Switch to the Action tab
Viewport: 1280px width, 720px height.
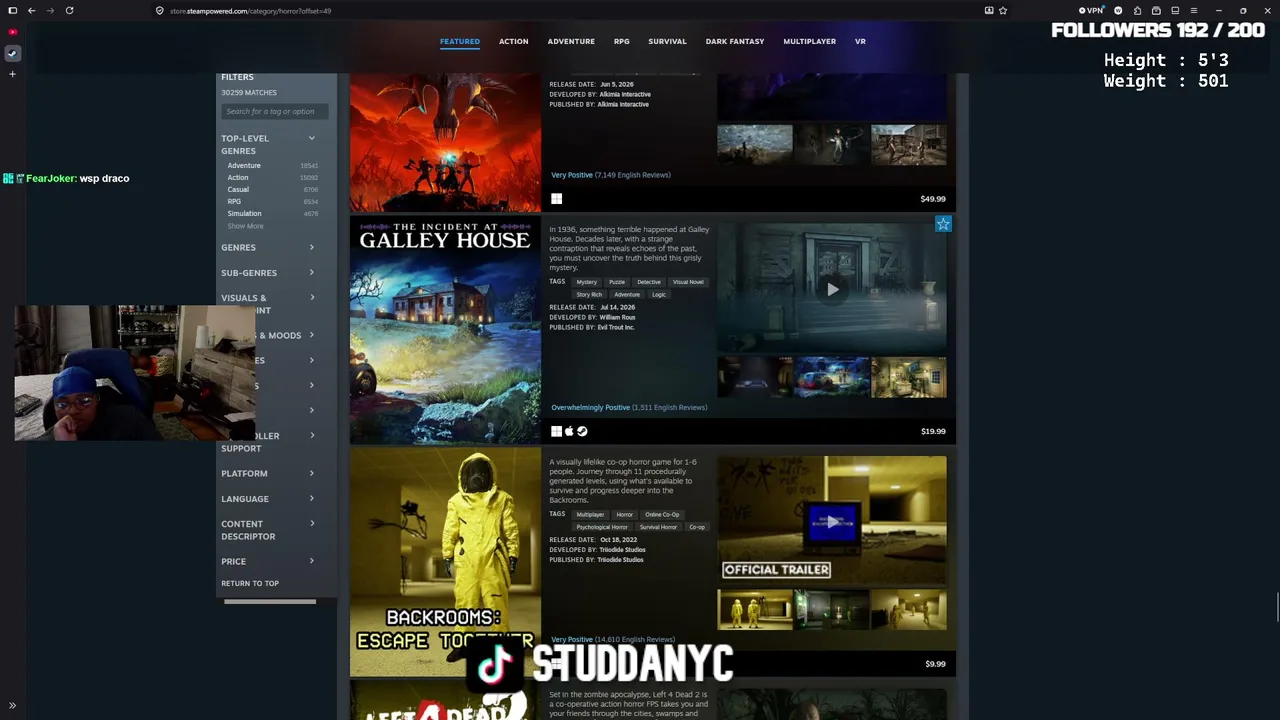(514, 41)
